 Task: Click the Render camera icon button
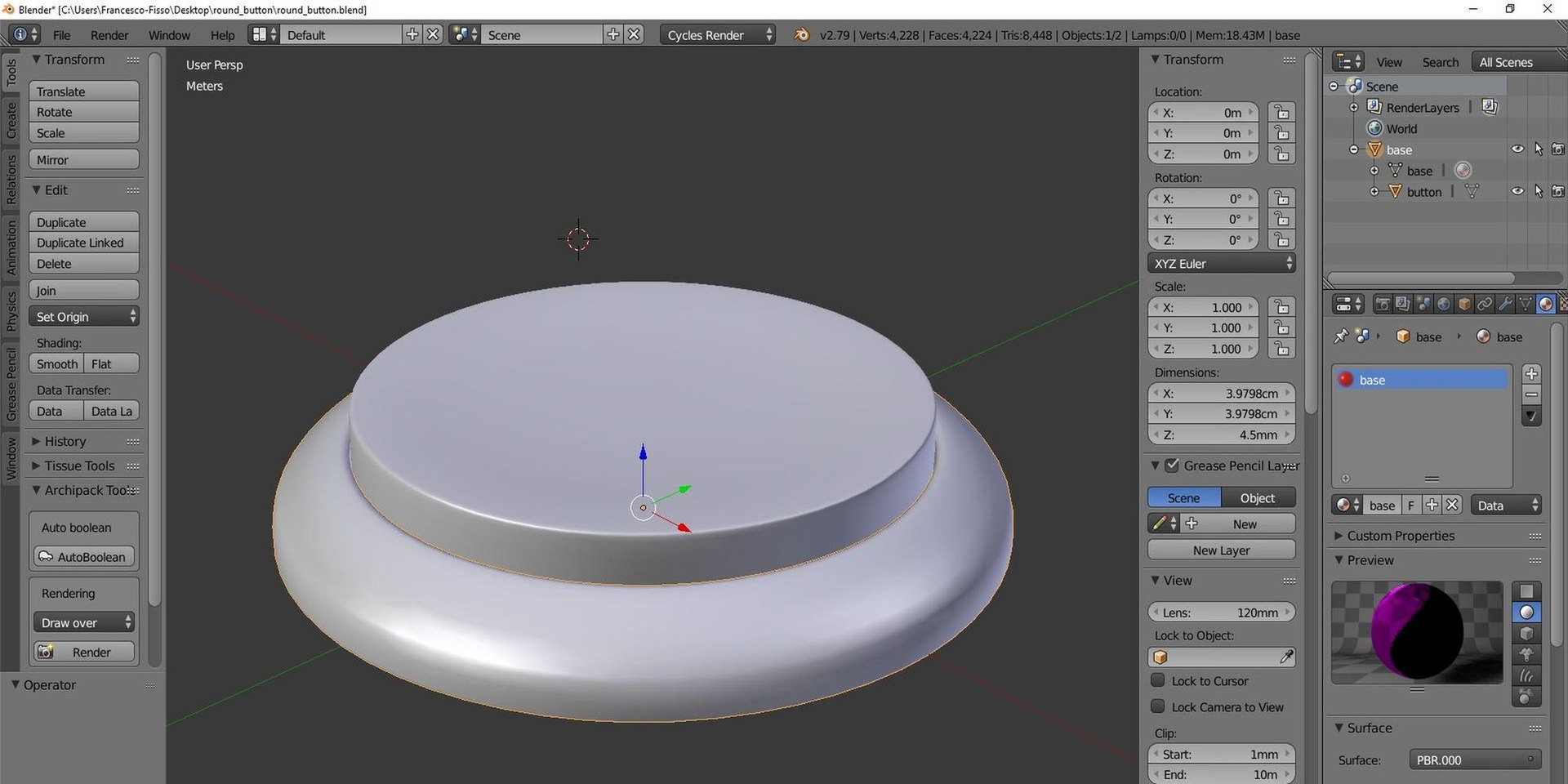84,653
